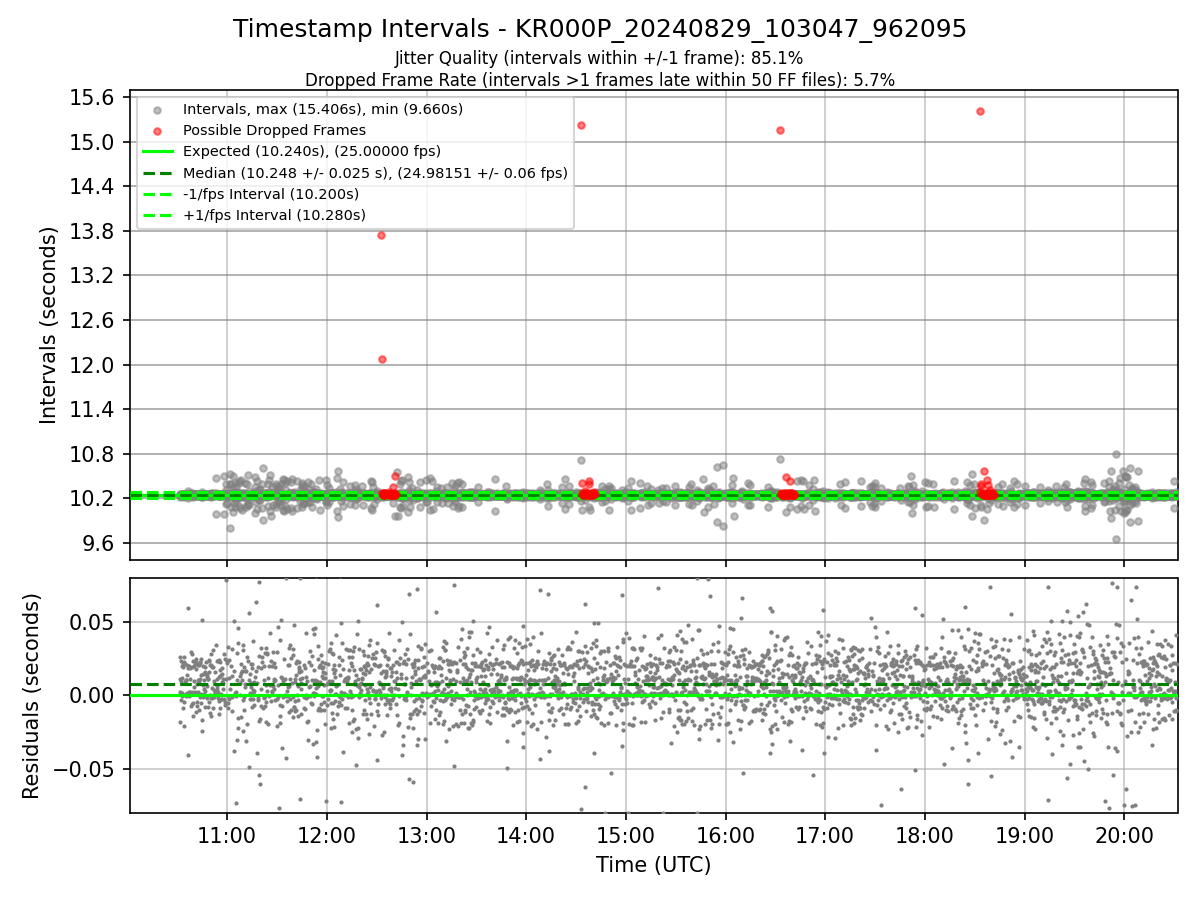The image size is (1200, 900).
Task: Click the highest dropped-frame point near 18:30
Action: [980, 111]
